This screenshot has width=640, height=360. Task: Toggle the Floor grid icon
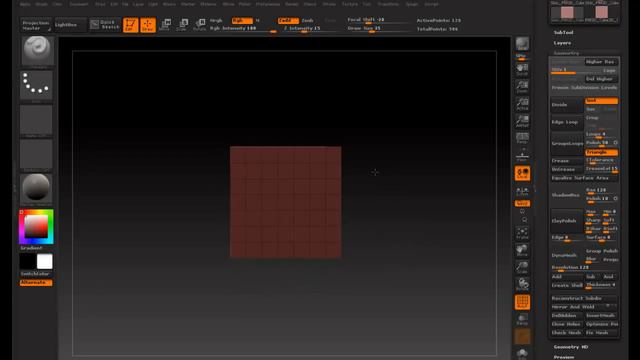point(522,156)
